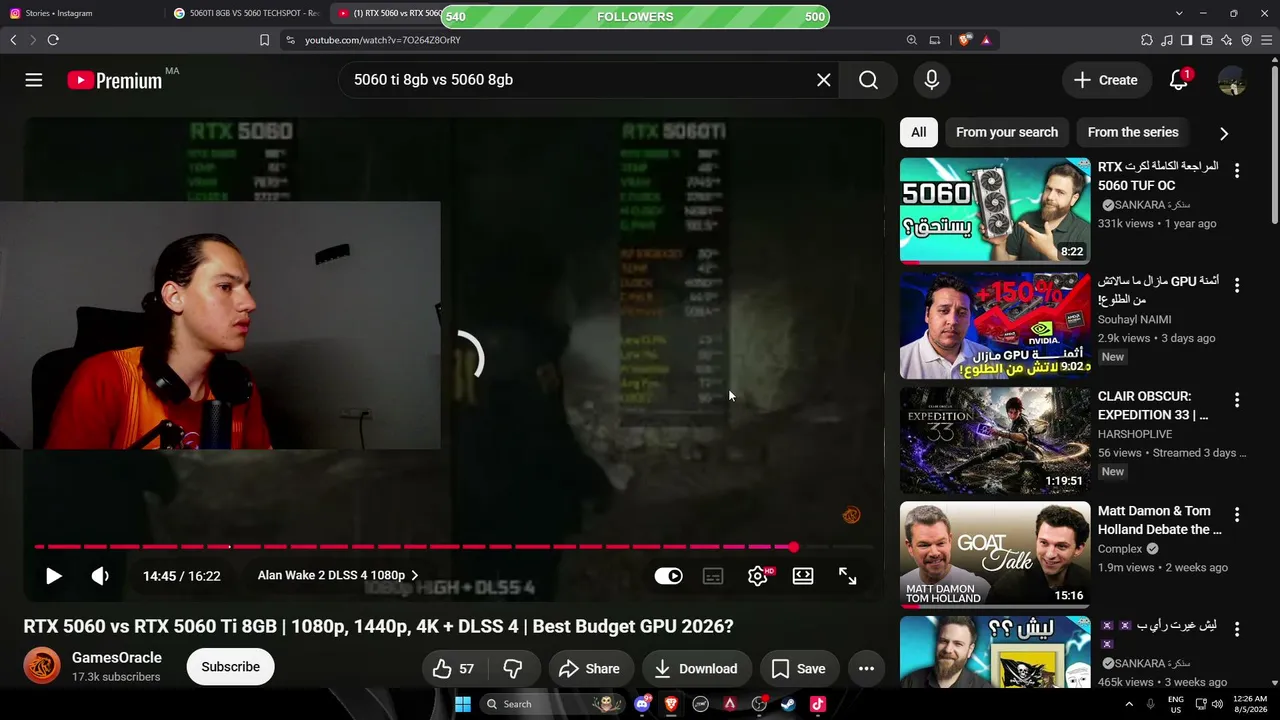Open Steam from the taskbar
1280x720 pixels.
click(788, 704)
